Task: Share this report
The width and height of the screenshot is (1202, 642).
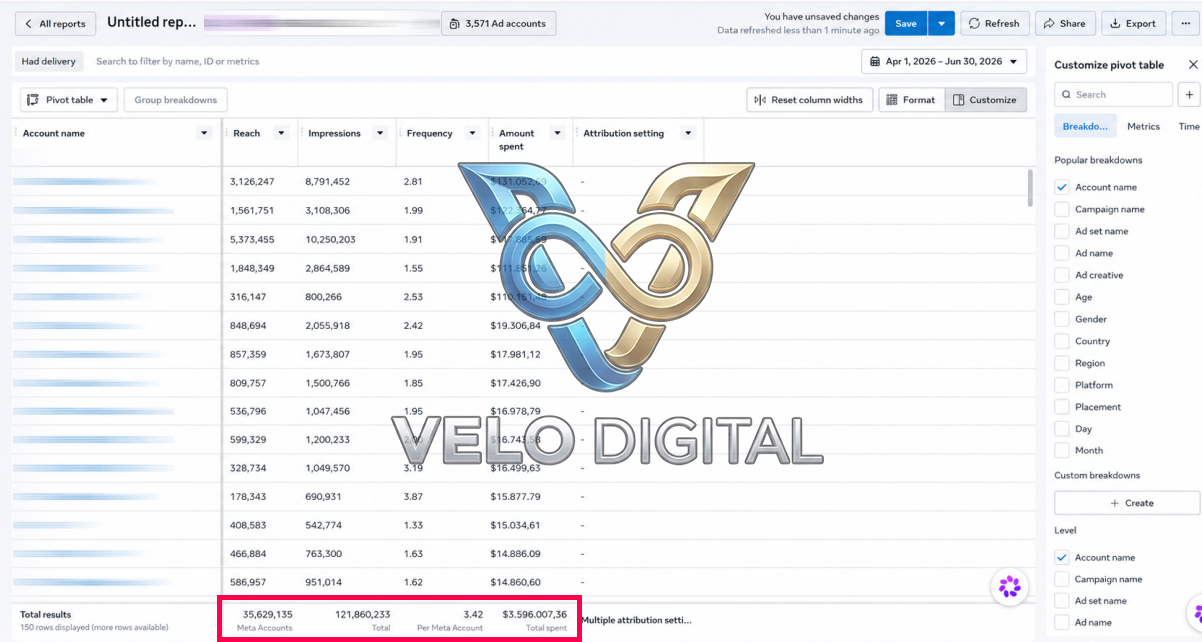Action: (x=1065, y=24)
